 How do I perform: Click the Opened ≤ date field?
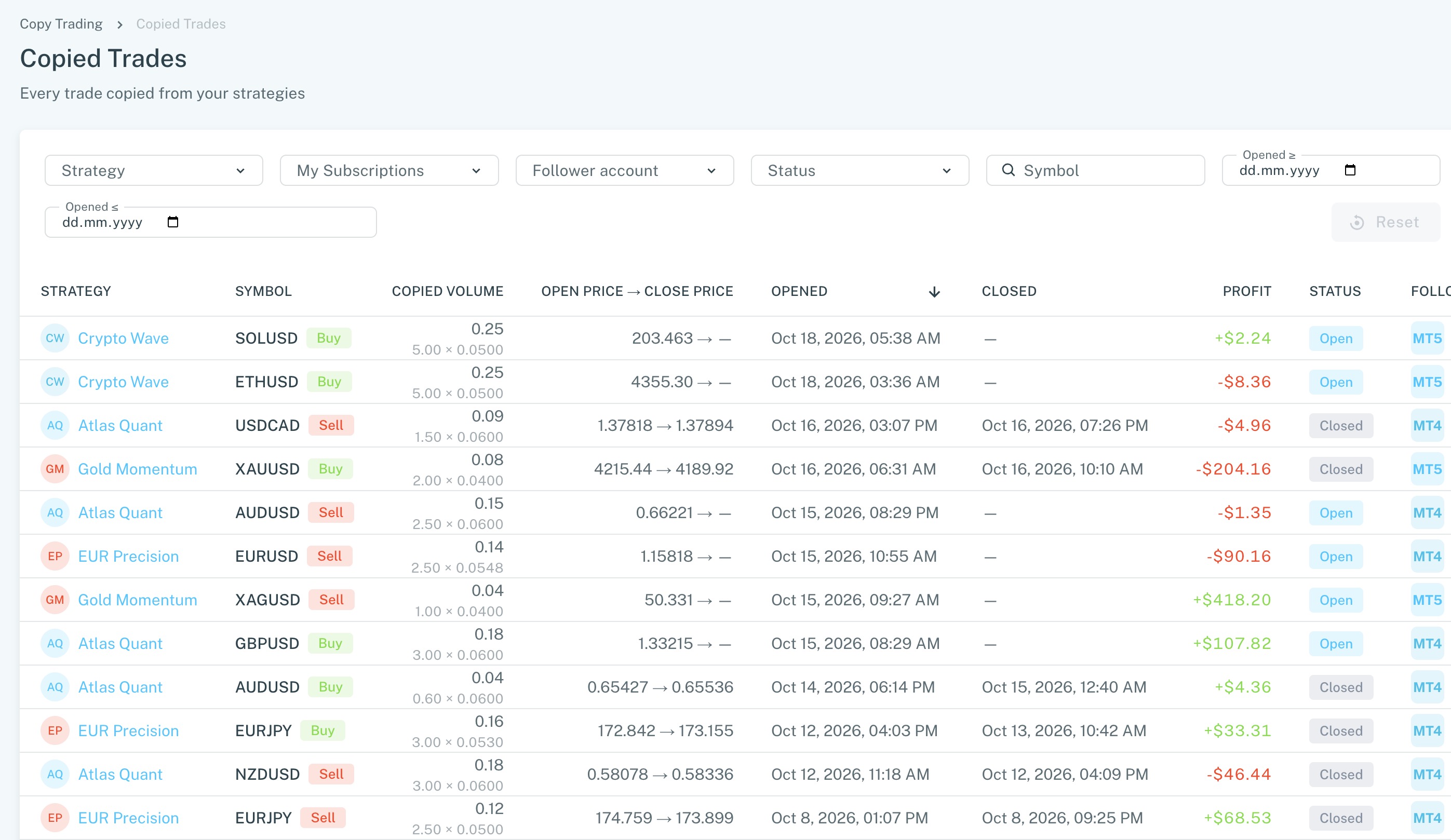click(211, 222)
